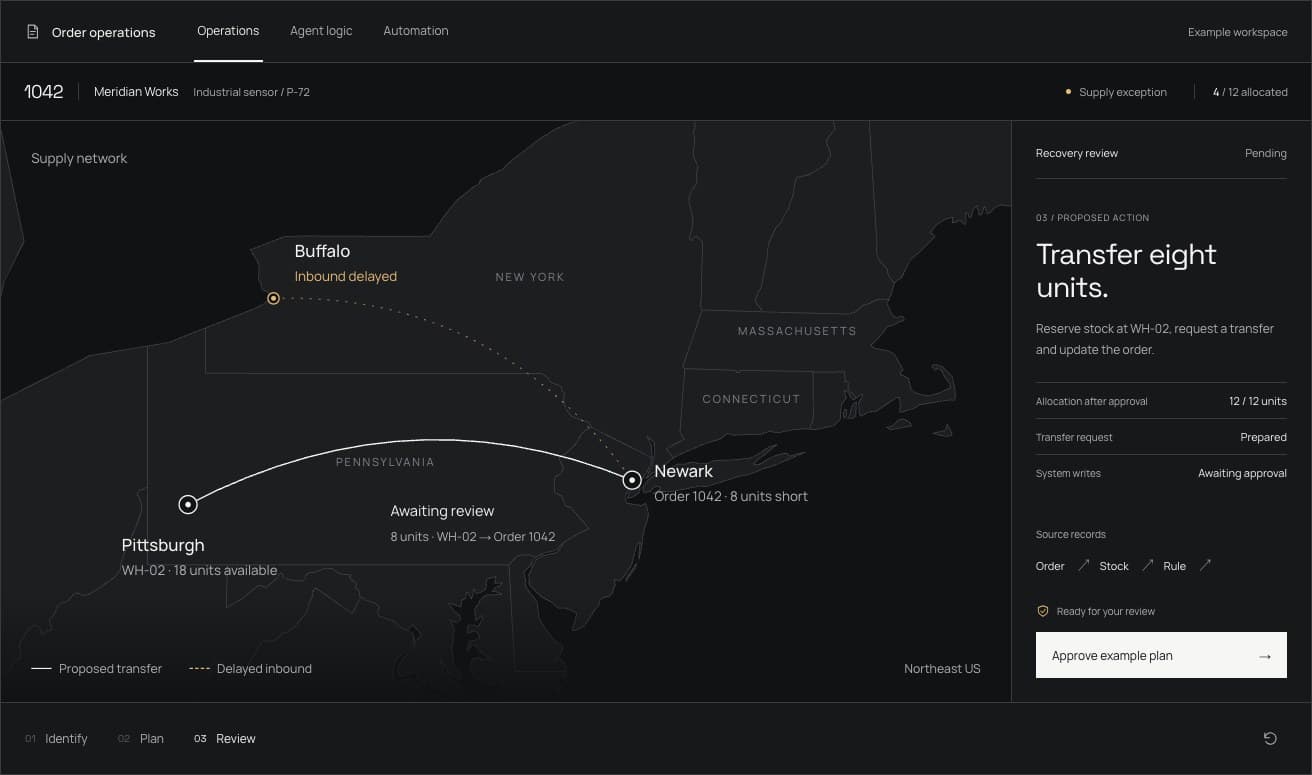This screenshot has width=1312, height=775.
Task: Open the Rule source record arrow
Action: (1205, 566)
